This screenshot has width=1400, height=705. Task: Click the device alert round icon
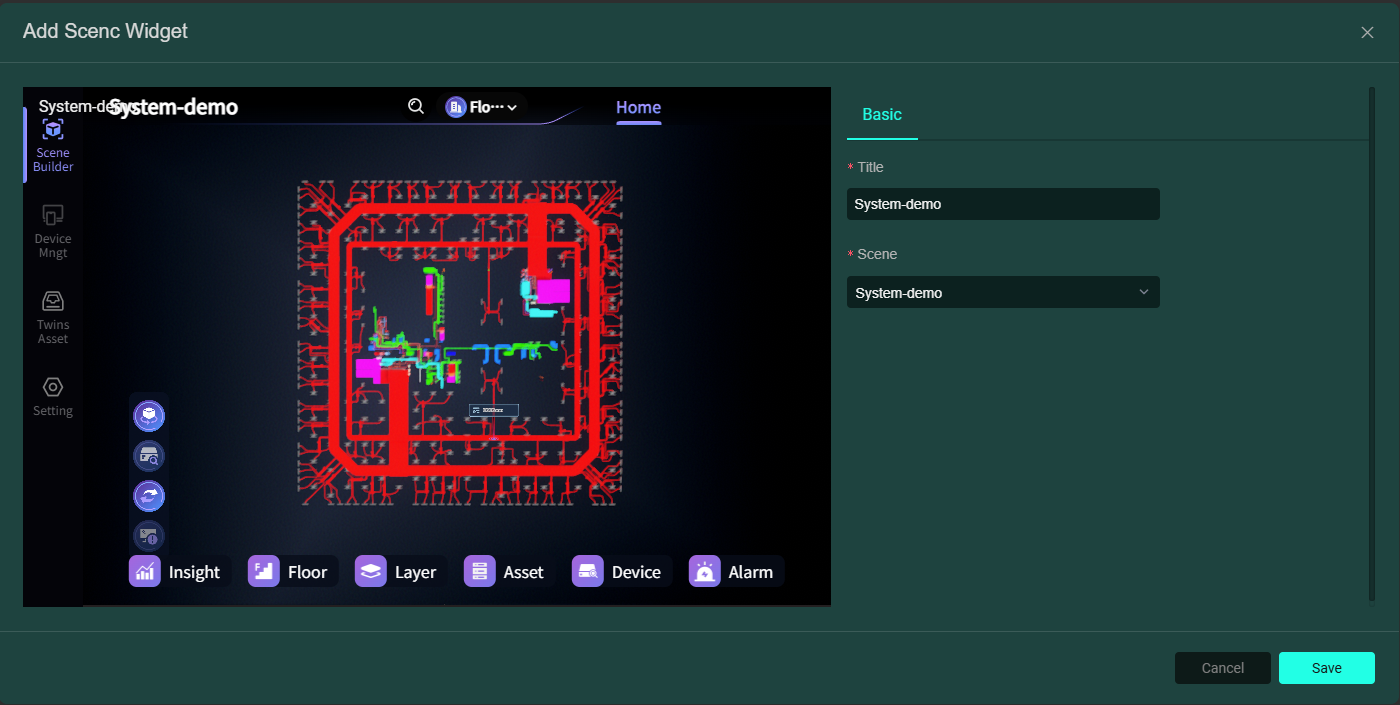pyautogui.click(x=149, y=535)
